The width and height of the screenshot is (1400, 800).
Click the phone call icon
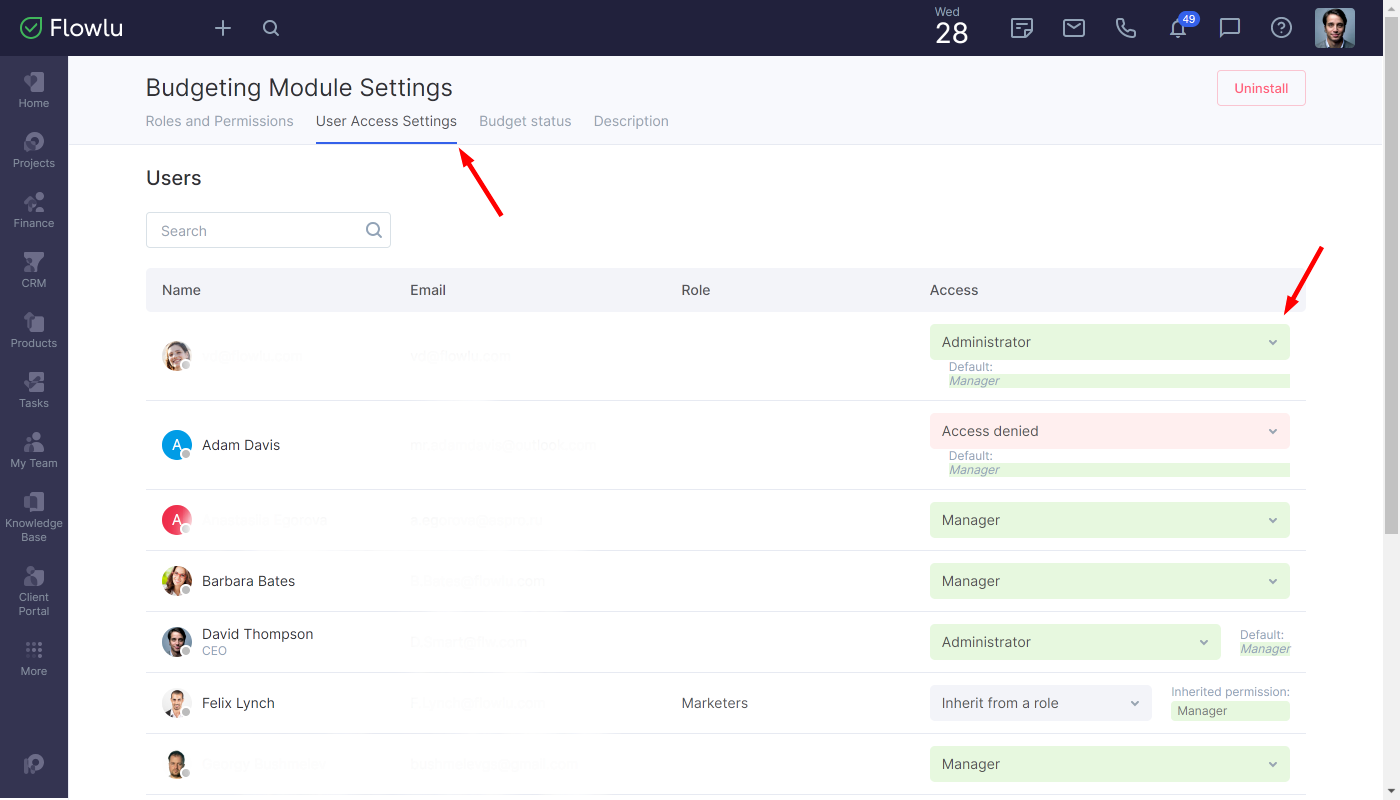pos(1126,28)
